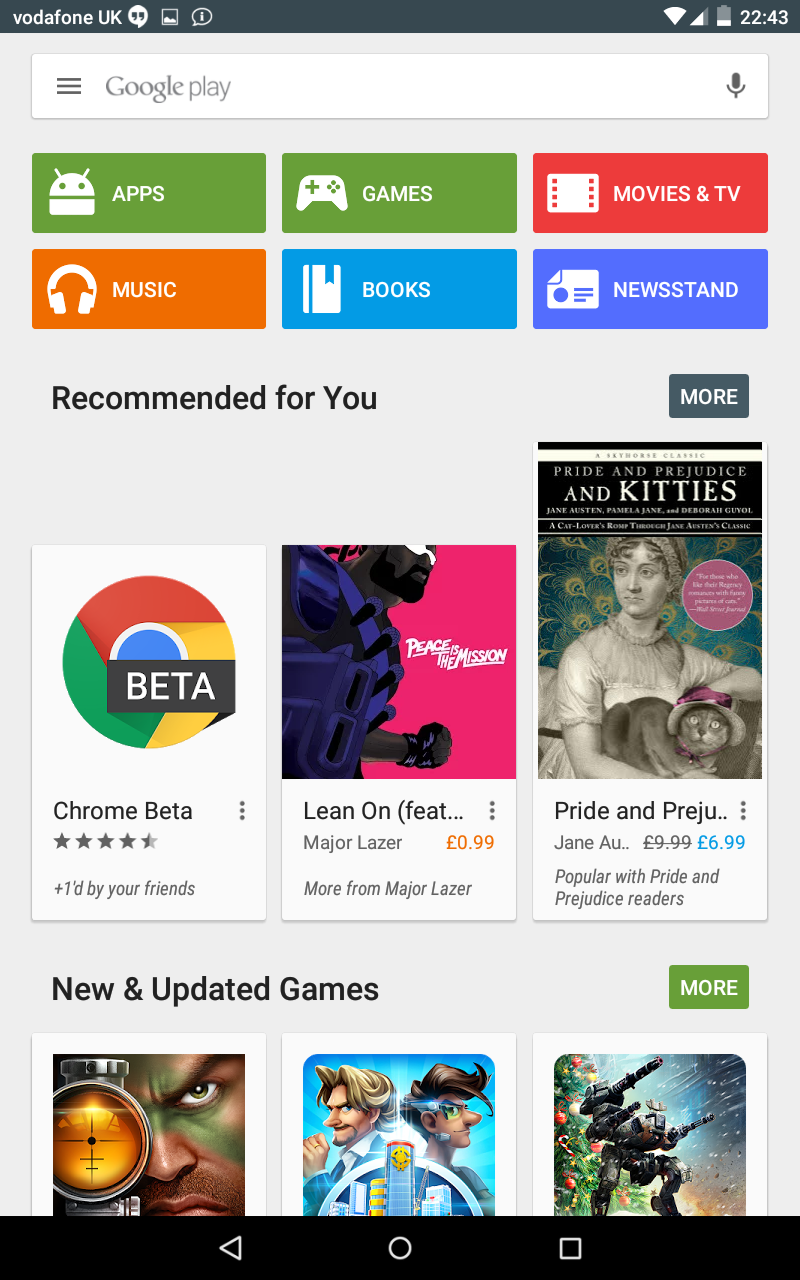This screenshot has height=1280, width=800.
Task: Tap the Android home circle button
Action: pyautogui.click(x=400, y=1247)
